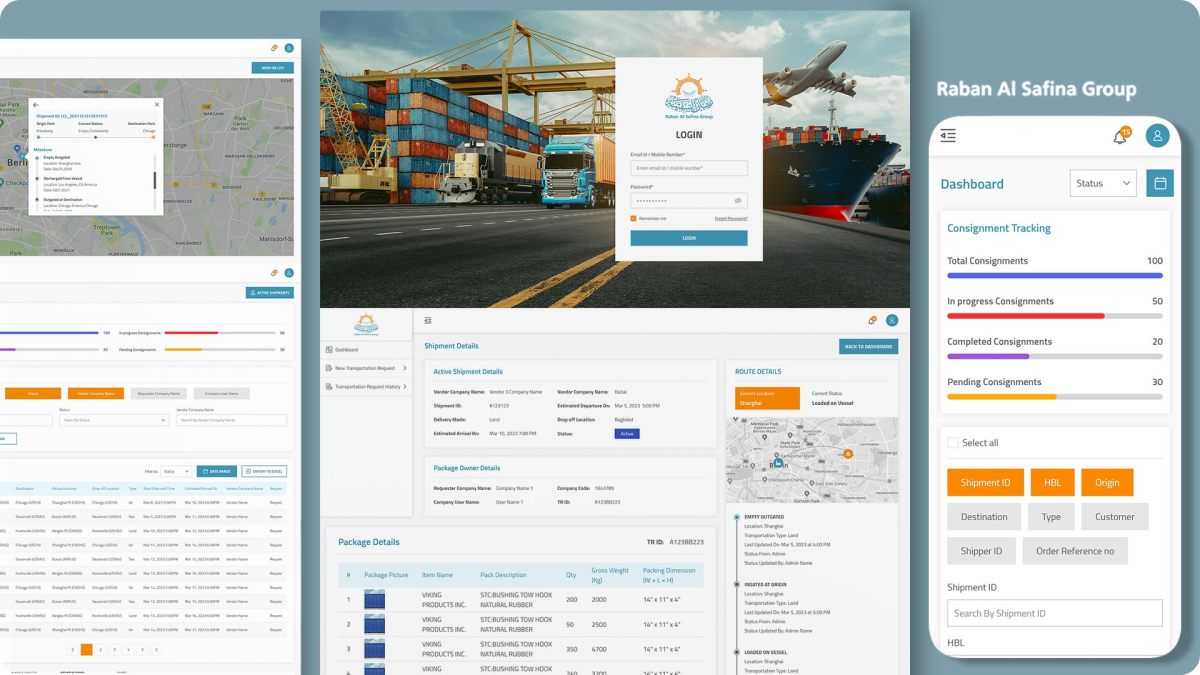Collapse the mobile hamburger menu icon
The width and height of the screenshot is (1200, 675).
948,136
